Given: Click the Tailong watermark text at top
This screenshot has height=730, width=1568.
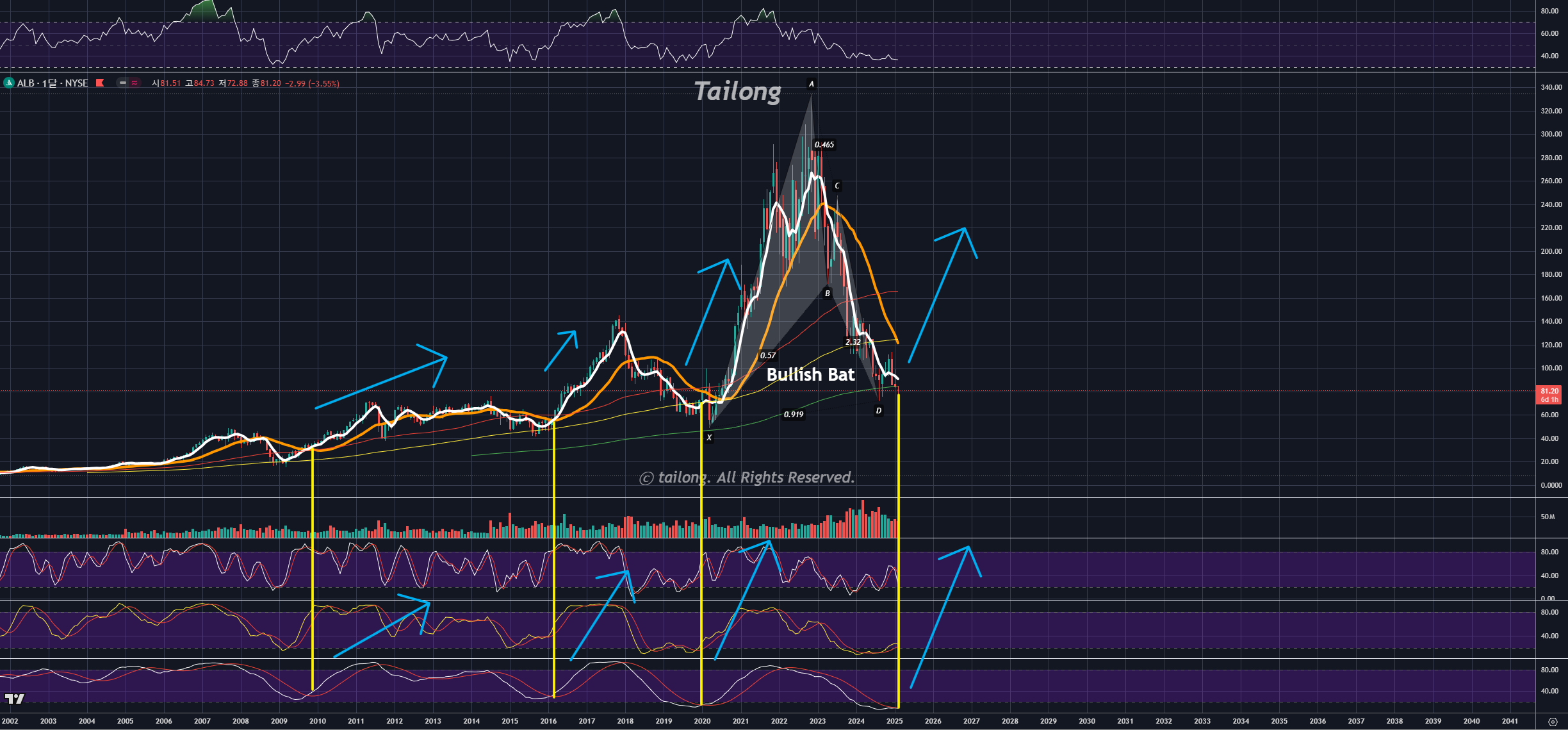Looking at the screenshot, I should point(737,91).
